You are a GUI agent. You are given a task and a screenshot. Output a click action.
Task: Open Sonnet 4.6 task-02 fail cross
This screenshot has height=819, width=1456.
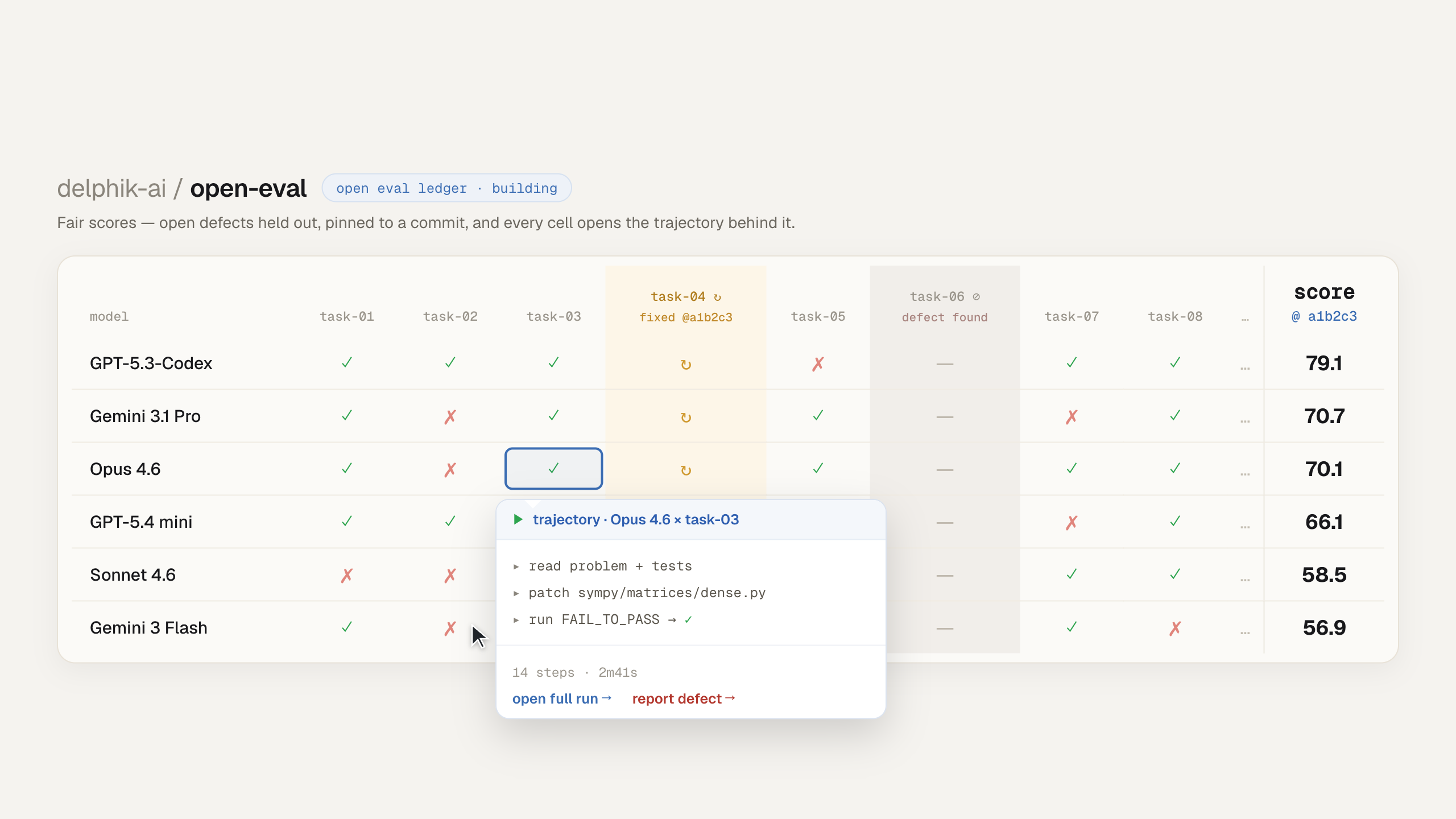[450, 575]
